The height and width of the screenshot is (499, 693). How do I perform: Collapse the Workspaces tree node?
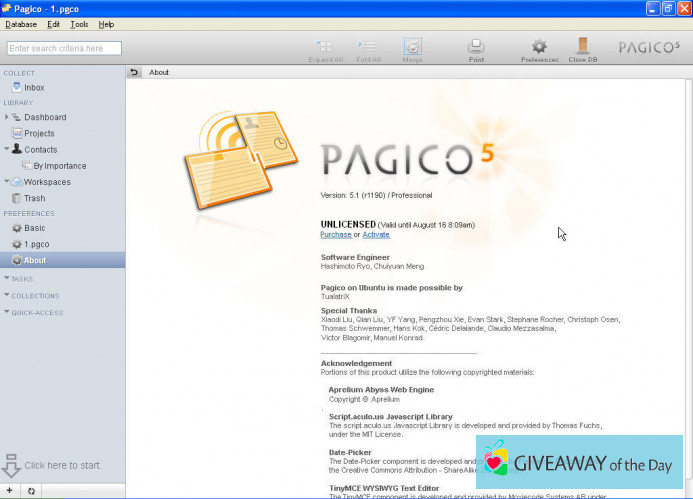[x=6, y=182]
